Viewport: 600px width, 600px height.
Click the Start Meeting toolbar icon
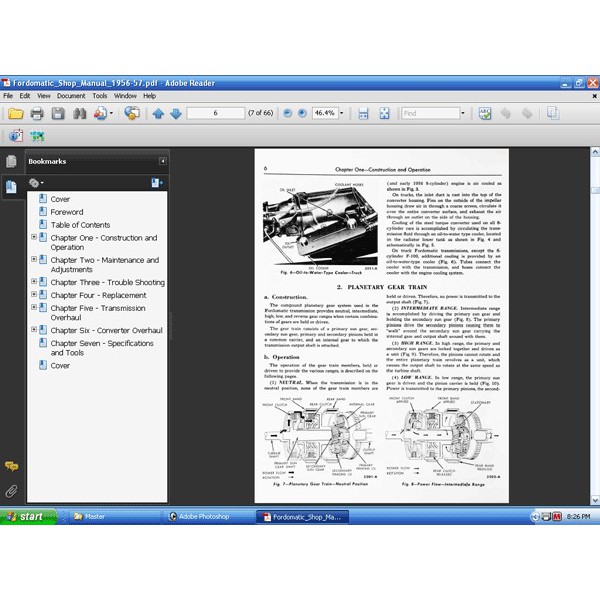coord(132,113)
